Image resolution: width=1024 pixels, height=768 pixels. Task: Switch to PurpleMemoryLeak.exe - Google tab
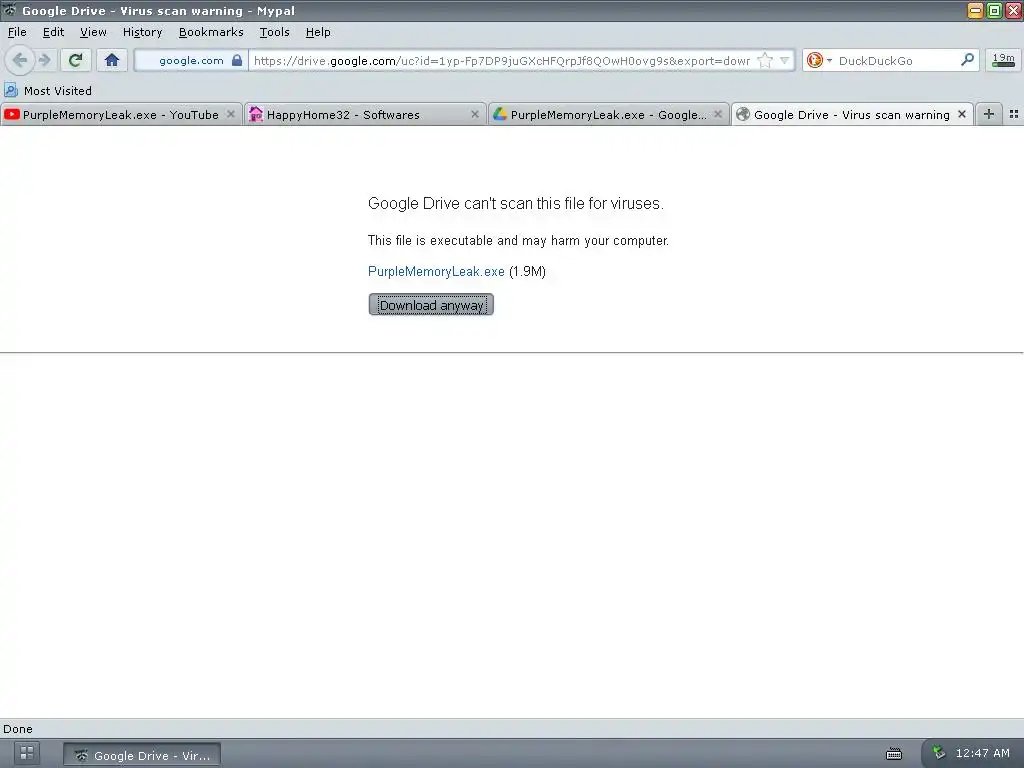point(609,114)
